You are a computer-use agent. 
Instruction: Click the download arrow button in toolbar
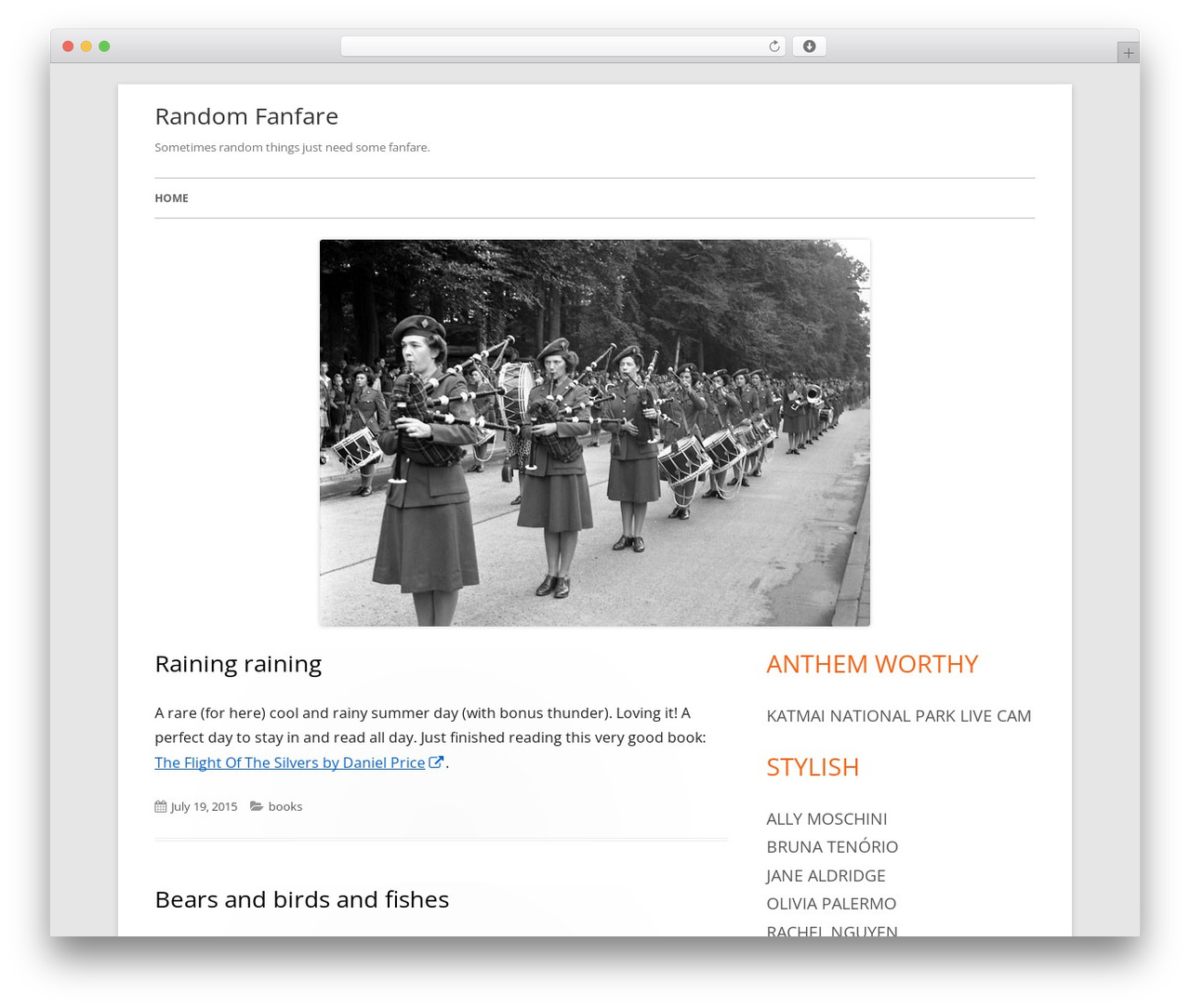click(x=809, y=46)
